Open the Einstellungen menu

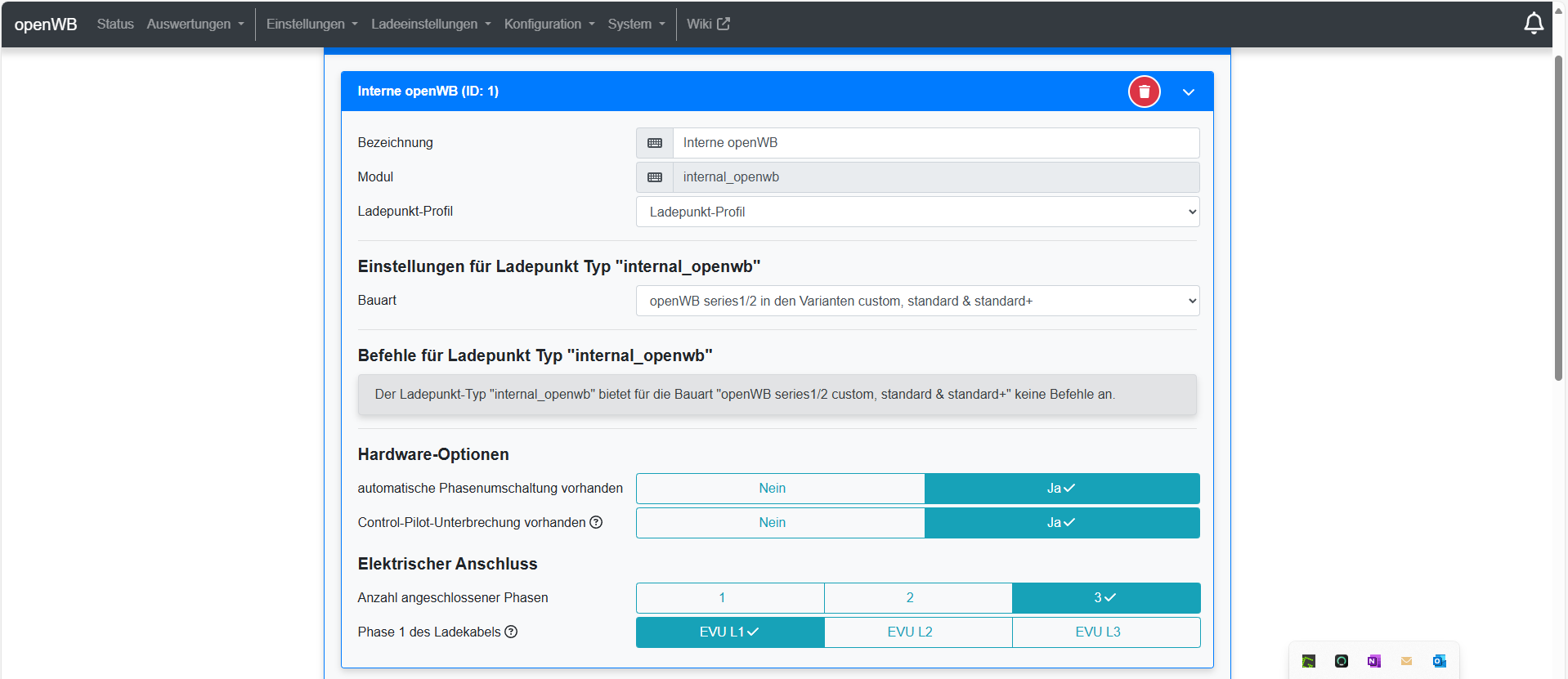click(312, 24)
